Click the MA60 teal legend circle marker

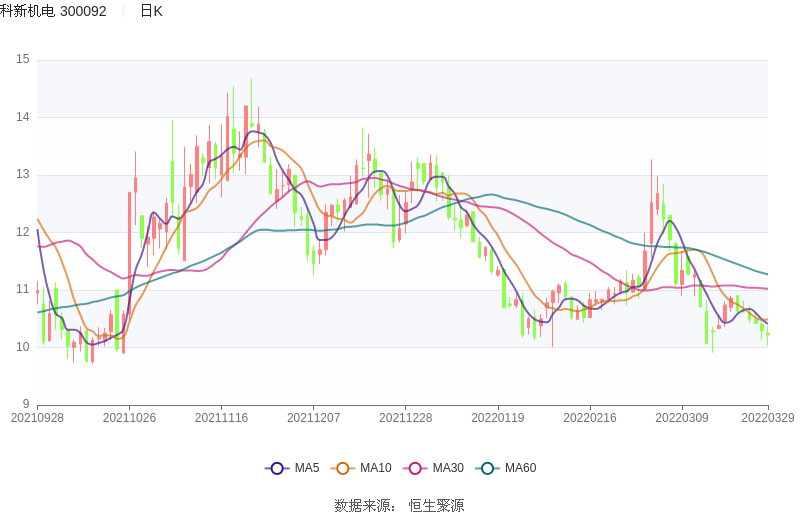coord(487,468)
